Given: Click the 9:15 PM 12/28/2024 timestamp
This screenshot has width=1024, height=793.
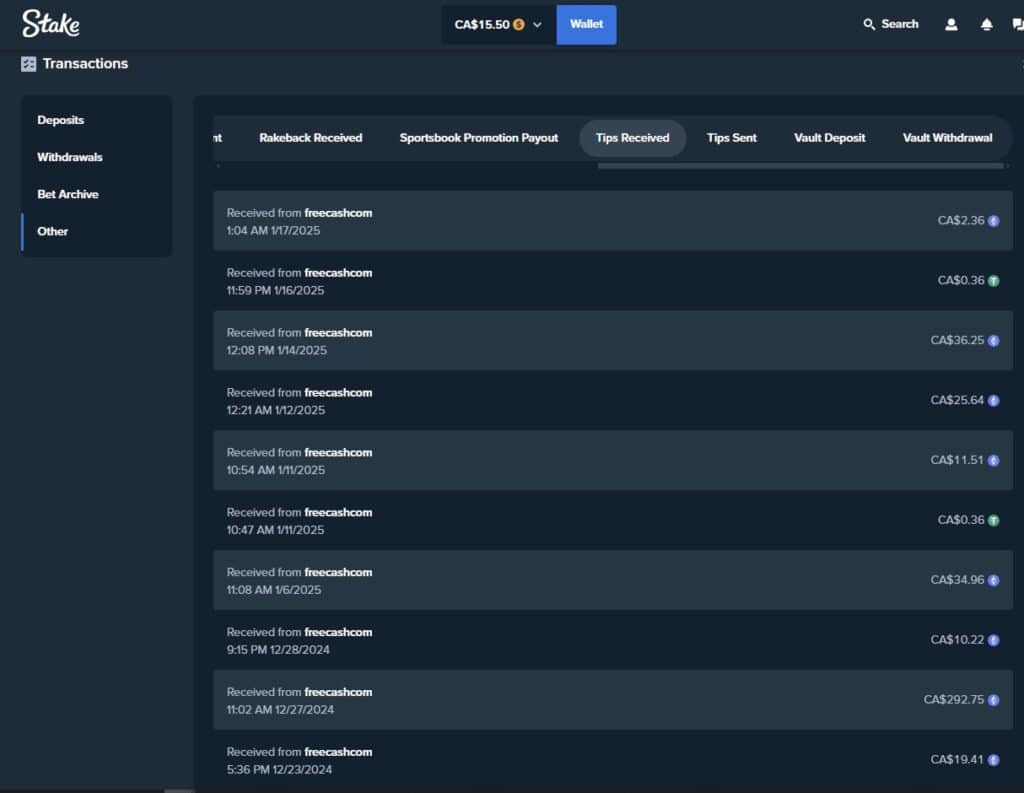Looking at the screenshot, I should click(x=278, y=650).
